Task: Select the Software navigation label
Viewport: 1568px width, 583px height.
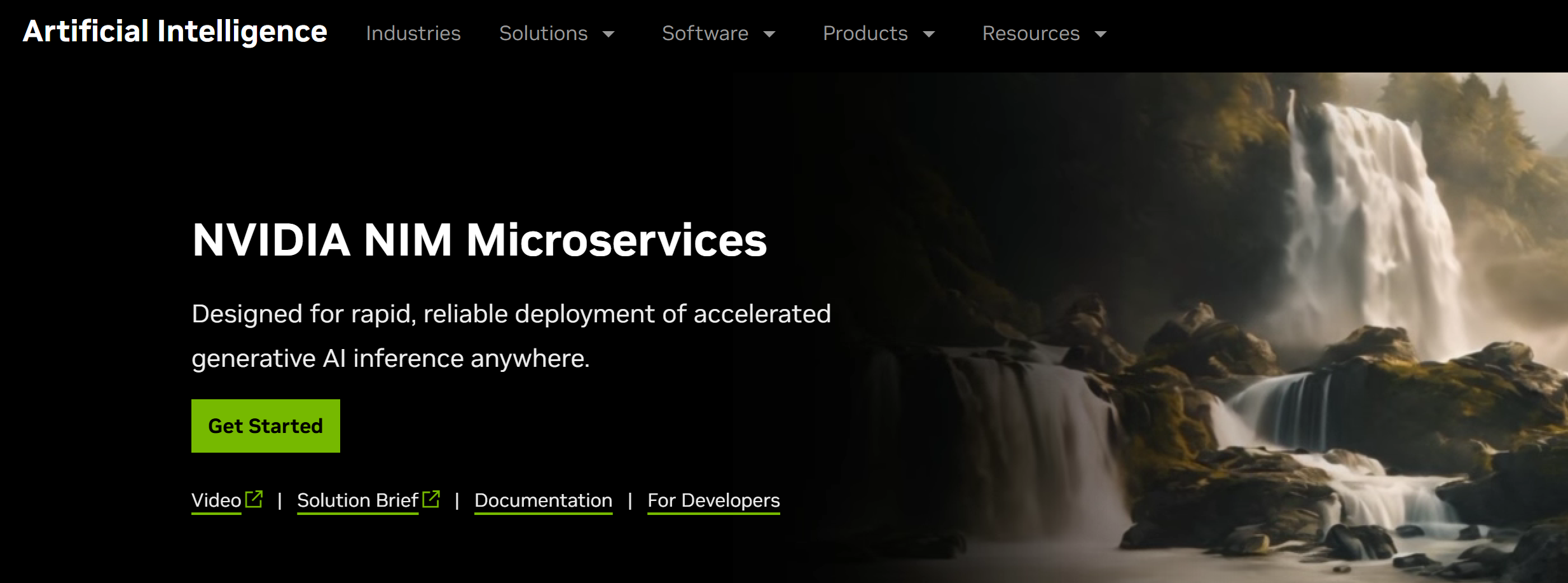Action: (705, 33)
